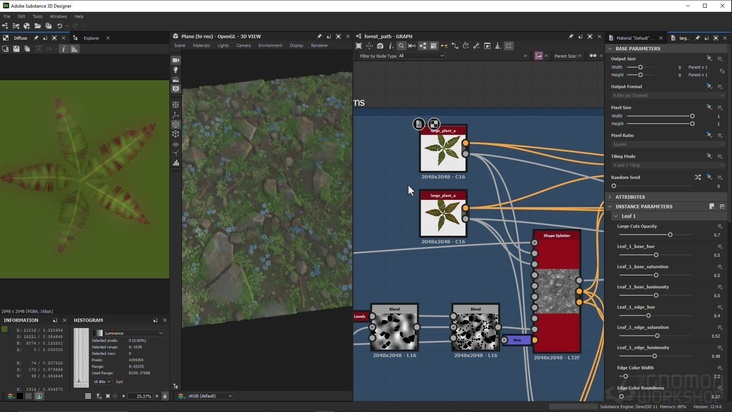Click the open folder icon in main toolbar

click(x=37, y=26)
